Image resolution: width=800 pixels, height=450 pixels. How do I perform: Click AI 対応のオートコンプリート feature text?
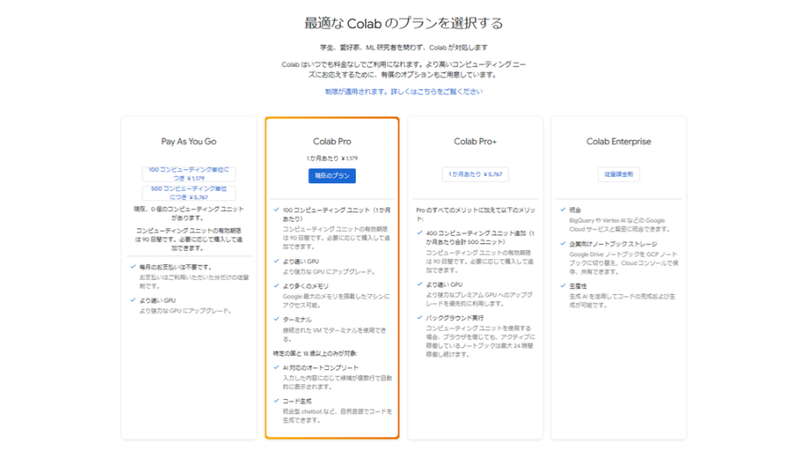(x=320, y=367)
